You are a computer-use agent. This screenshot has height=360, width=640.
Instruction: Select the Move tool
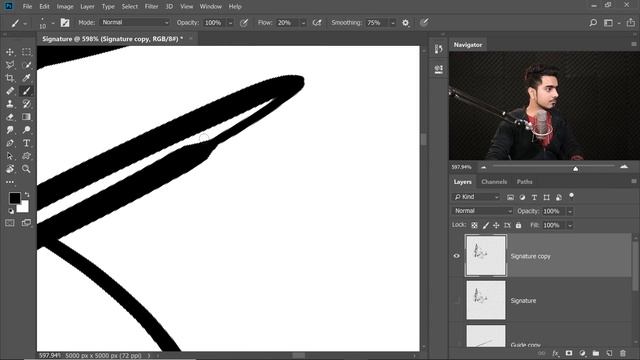point(10,52)
